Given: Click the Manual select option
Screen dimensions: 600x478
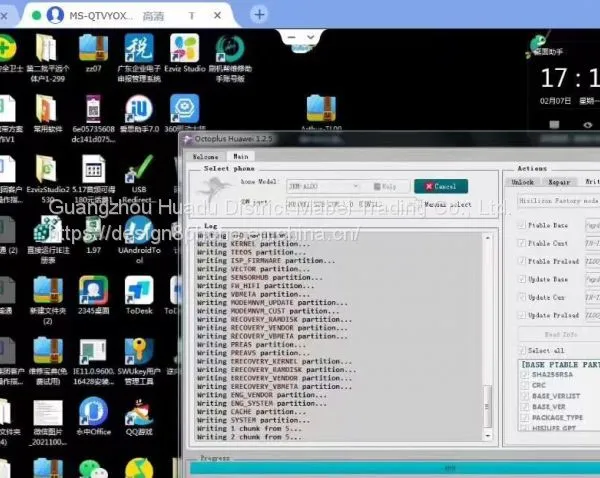Looking at the screenshot, I should coord(447,204).
